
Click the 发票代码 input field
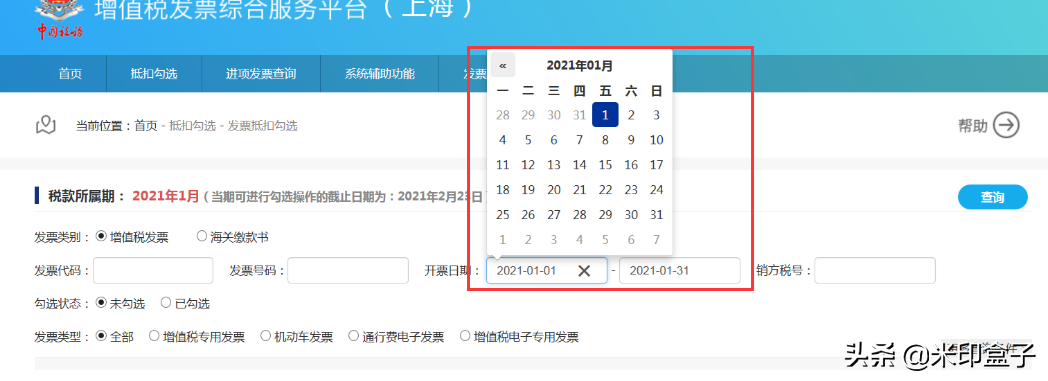point(153,271)
